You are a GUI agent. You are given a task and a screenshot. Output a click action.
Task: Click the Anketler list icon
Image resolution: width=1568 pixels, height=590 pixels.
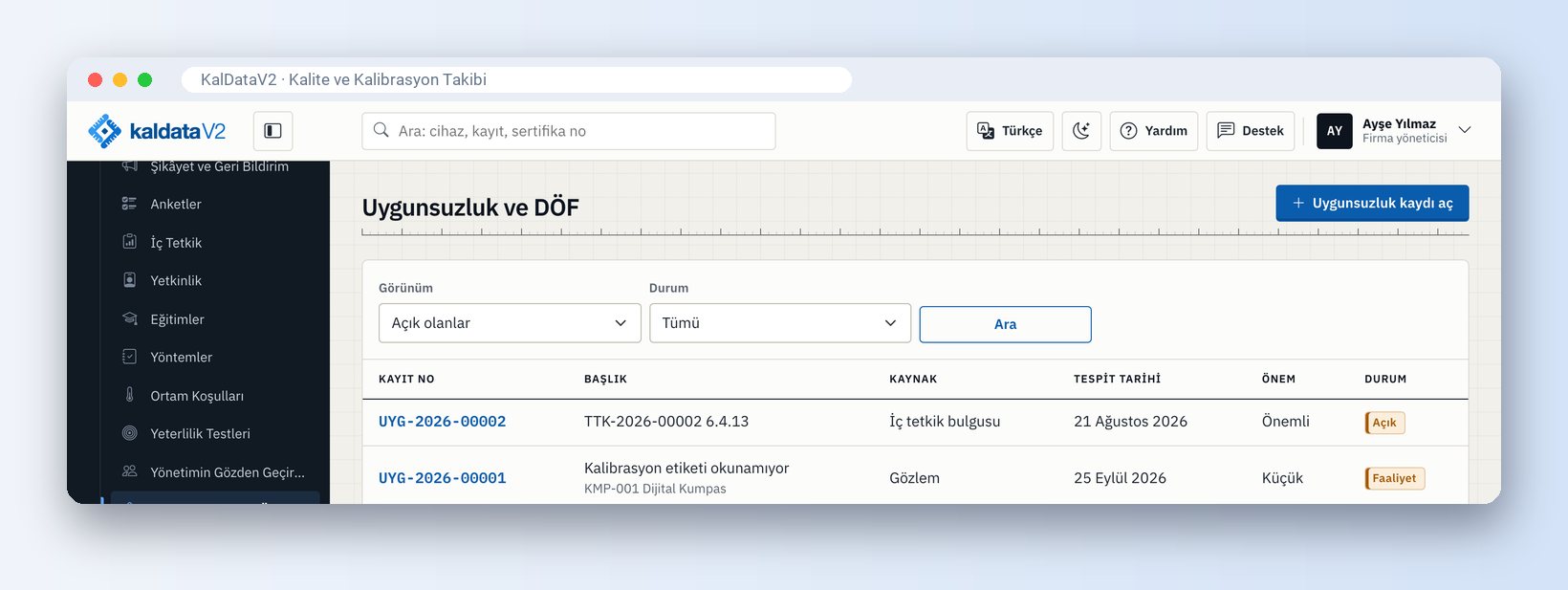tap(129, 203)
